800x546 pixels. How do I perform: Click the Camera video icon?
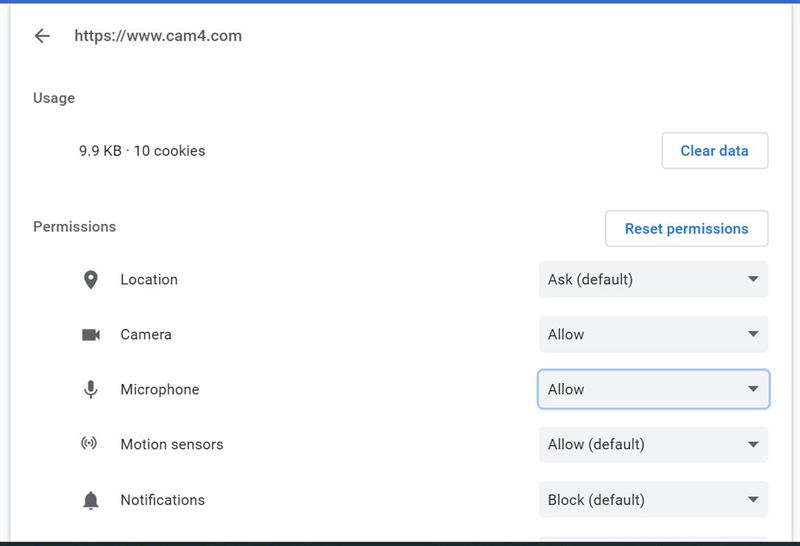pos(91,335)
